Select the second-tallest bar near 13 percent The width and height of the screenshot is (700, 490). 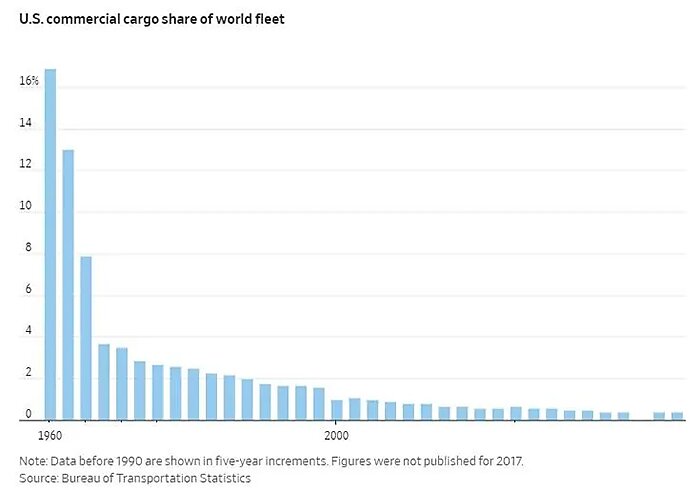[x=68, y=285]
